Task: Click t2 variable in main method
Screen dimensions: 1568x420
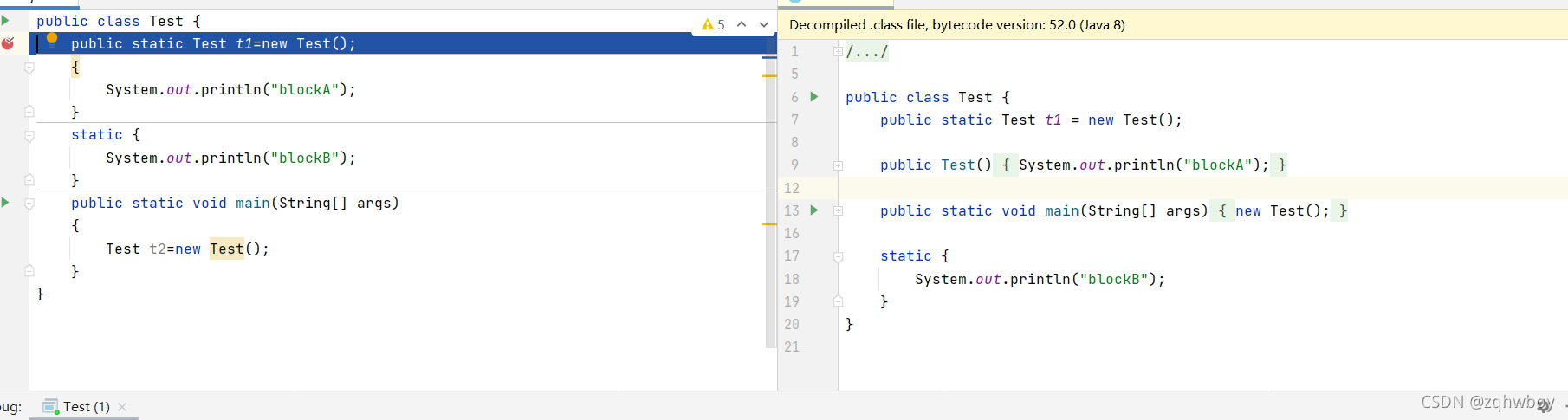Action: click(157, 249)
